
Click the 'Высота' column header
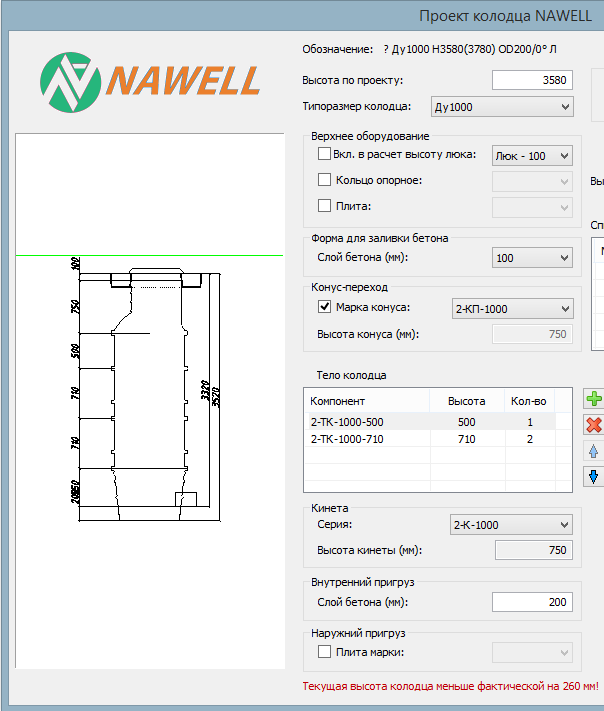(x=467, y=401)
